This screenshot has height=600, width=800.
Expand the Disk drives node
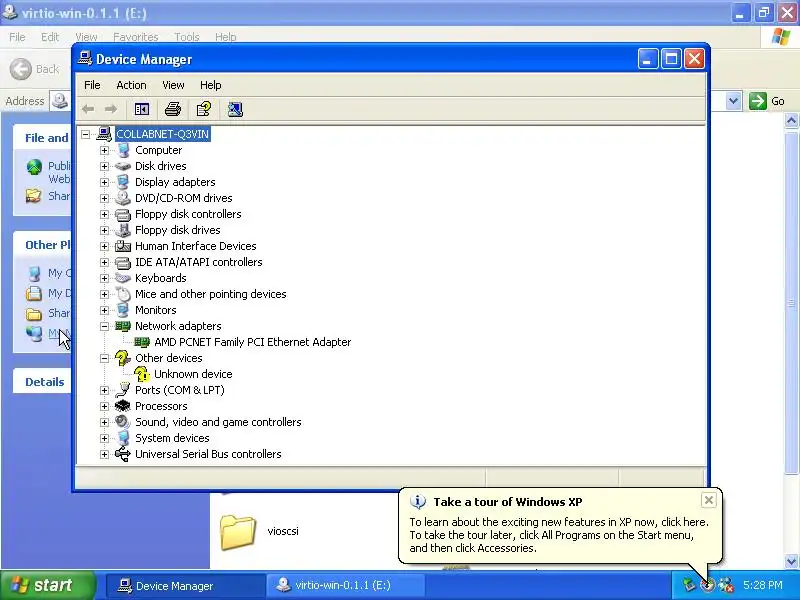[105, 166]
